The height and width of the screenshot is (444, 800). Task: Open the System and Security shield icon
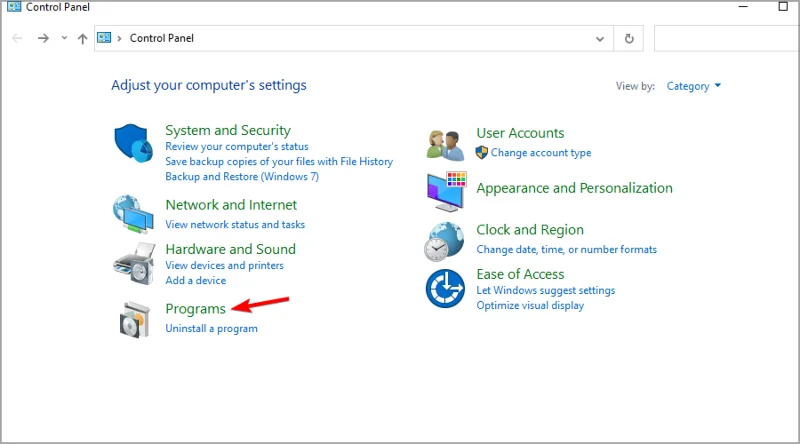coord(134,143)
